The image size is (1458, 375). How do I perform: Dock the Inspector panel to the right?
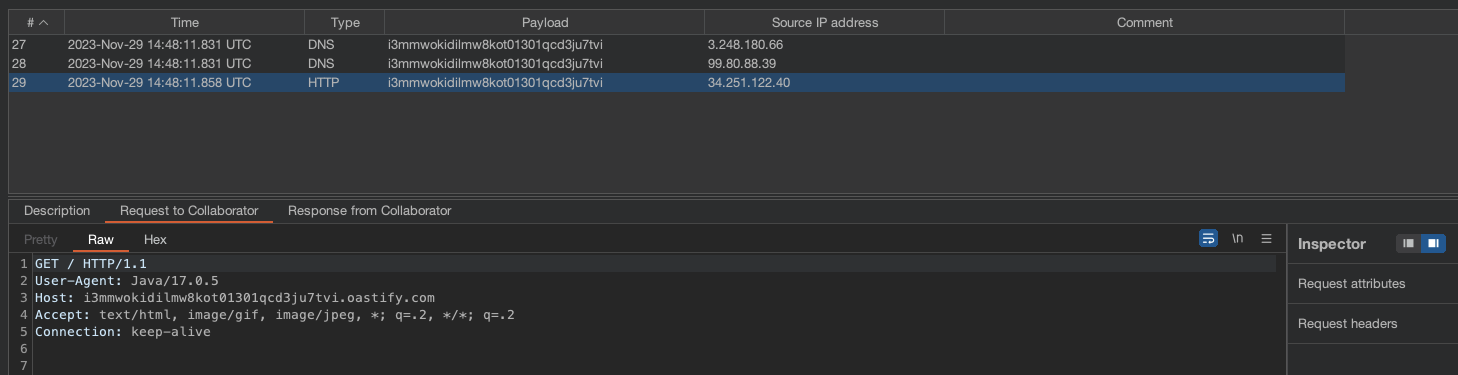1433,243
